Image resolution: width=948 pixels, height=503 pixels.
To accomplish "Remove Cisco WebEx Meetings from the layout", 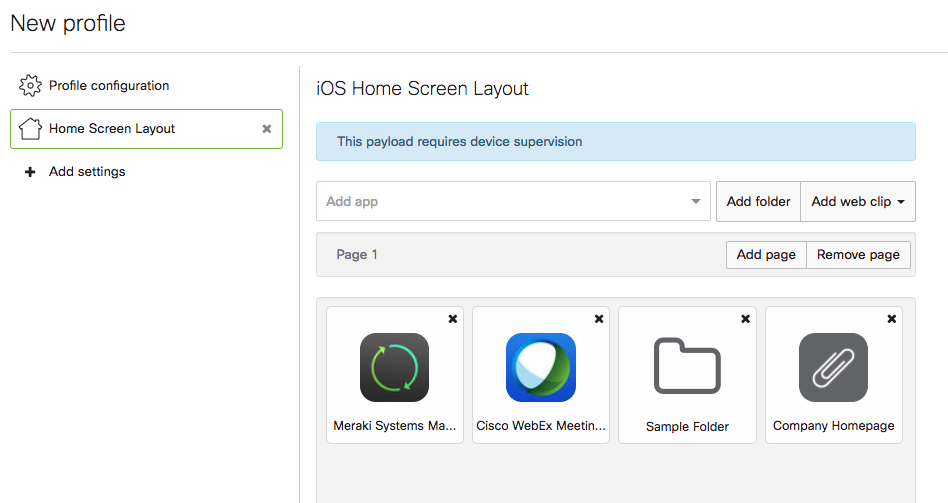I will [x=599, y=319].
